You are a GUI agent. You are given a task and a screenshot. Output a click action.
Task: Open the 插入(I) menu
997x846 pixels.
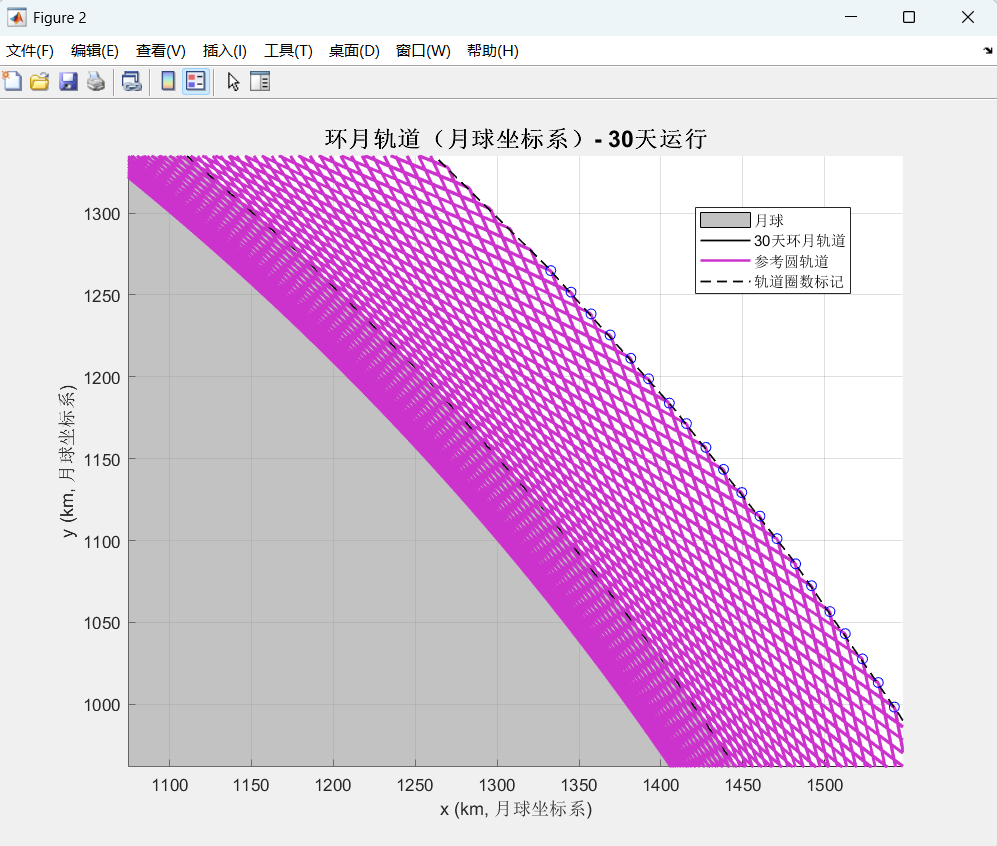pos(224,51)
